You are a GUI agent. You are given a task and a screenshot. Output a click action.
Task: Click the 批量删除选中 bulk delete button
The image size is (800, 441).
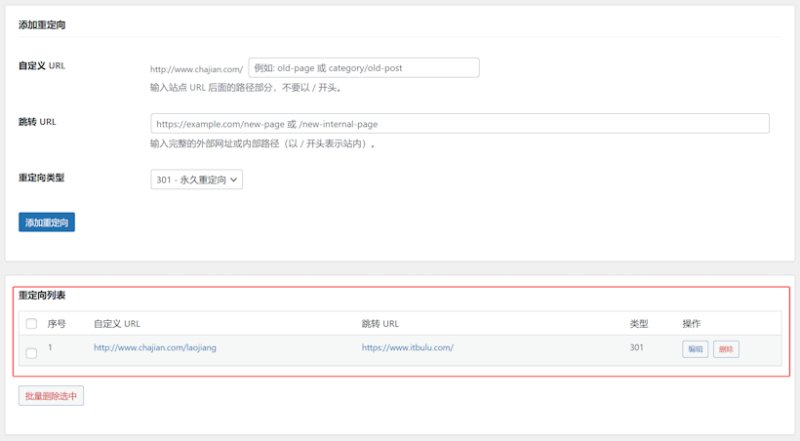click(51, 396)
